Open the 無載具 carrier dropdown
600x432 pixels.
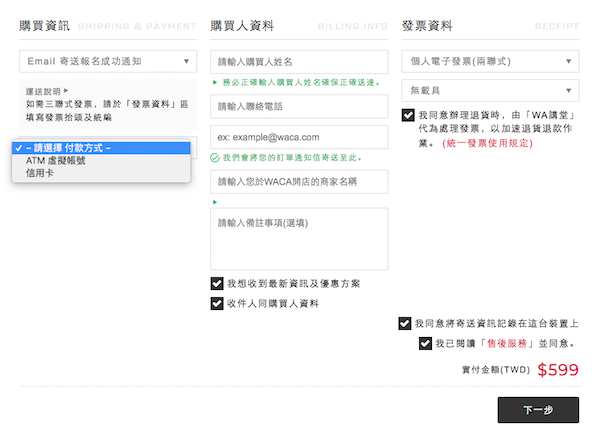490,90
